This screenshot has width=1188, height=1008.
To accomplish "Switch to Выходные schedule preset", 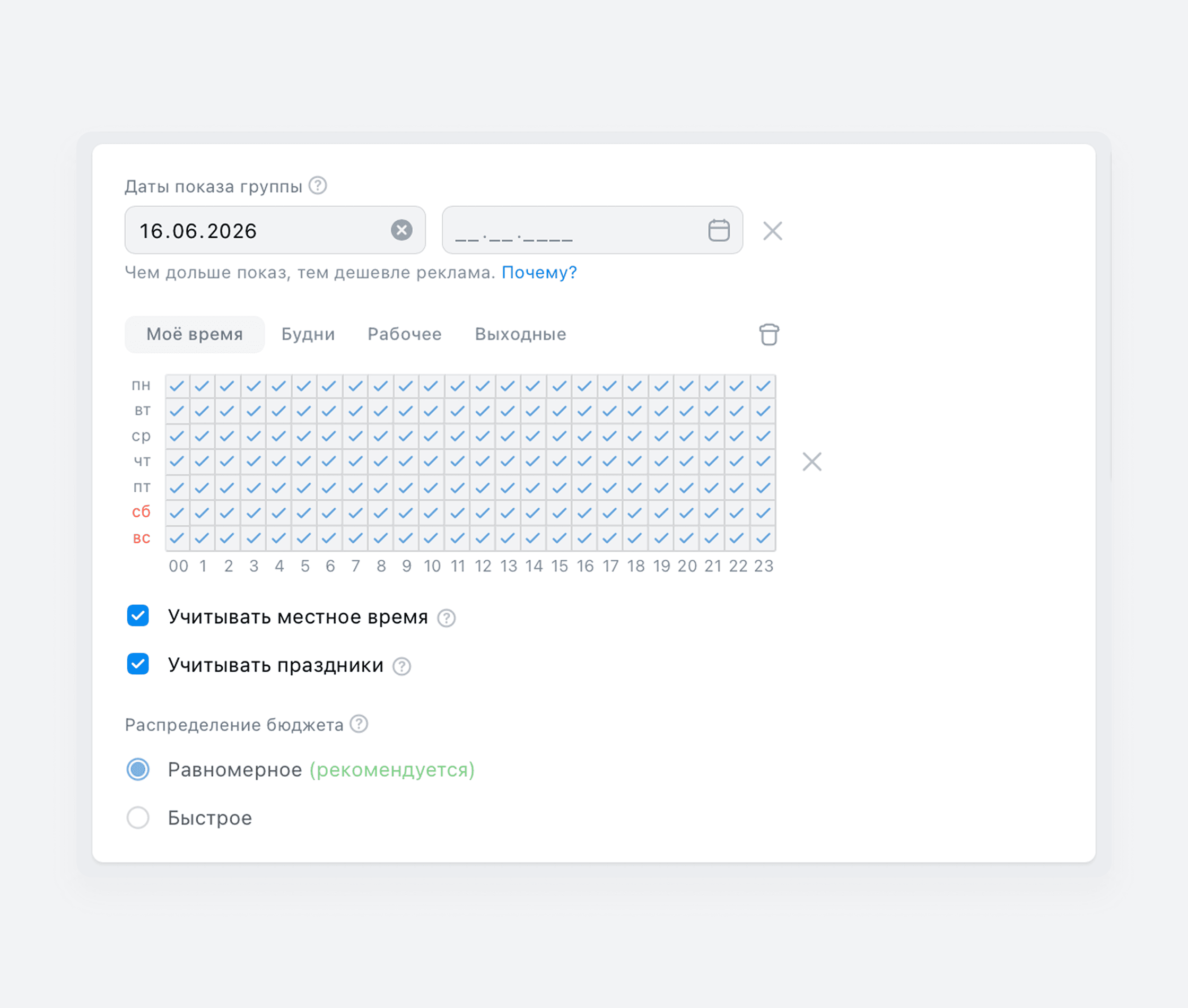I will click(x=520, y=334).
